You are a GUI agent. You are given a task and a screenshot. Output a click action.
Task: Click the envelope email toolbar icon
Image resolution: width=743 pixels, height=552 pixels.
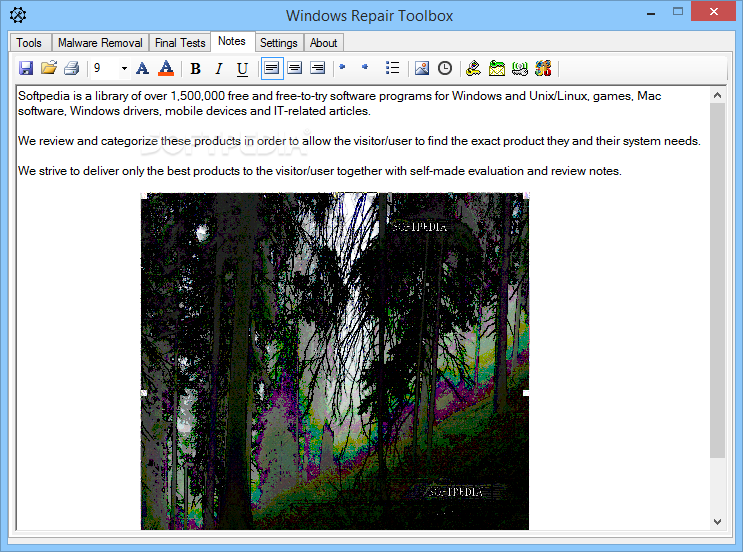coord(497,68)
